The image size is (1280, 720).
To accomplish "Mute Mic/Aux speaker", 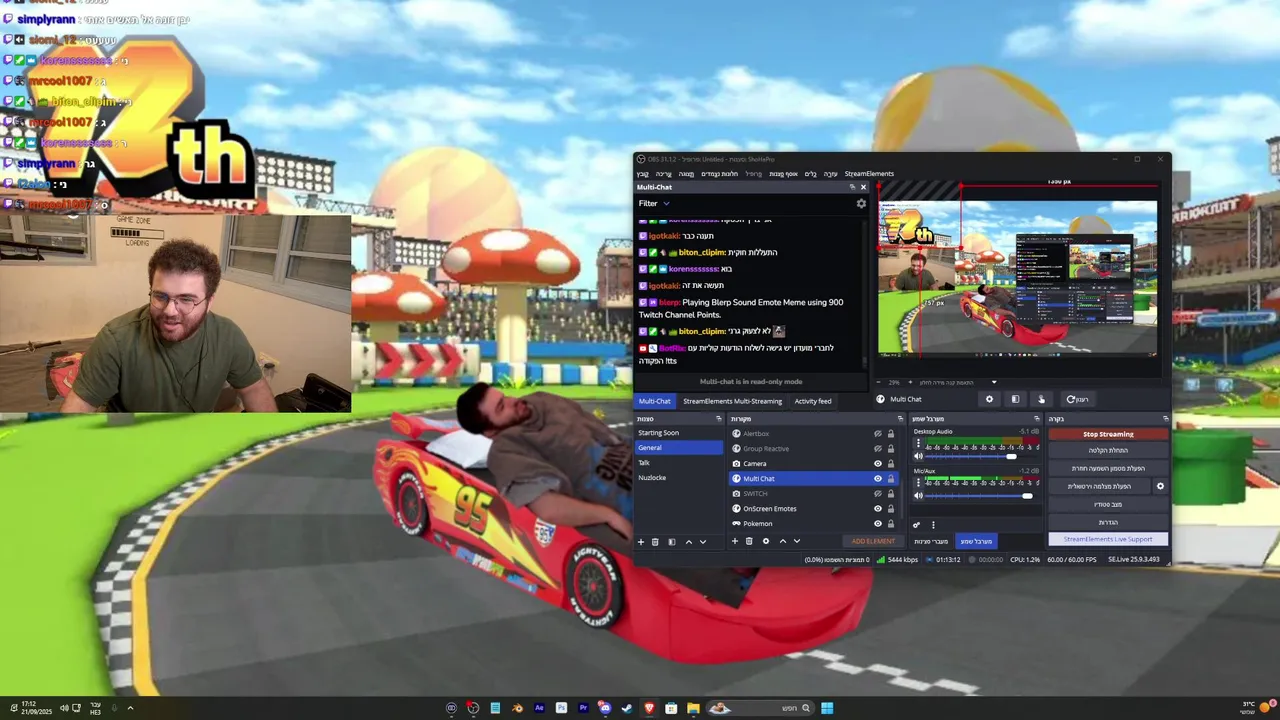I will click(x=918, y=495).
